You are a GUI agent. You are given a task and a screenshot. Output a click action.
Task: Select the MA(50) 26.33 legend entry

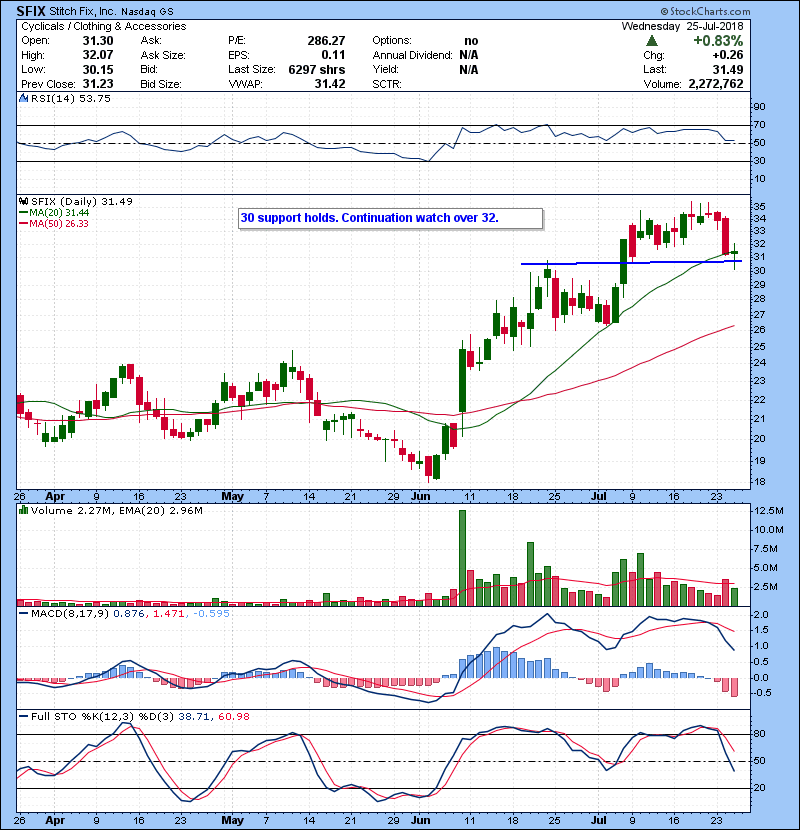tap(54, 224)
